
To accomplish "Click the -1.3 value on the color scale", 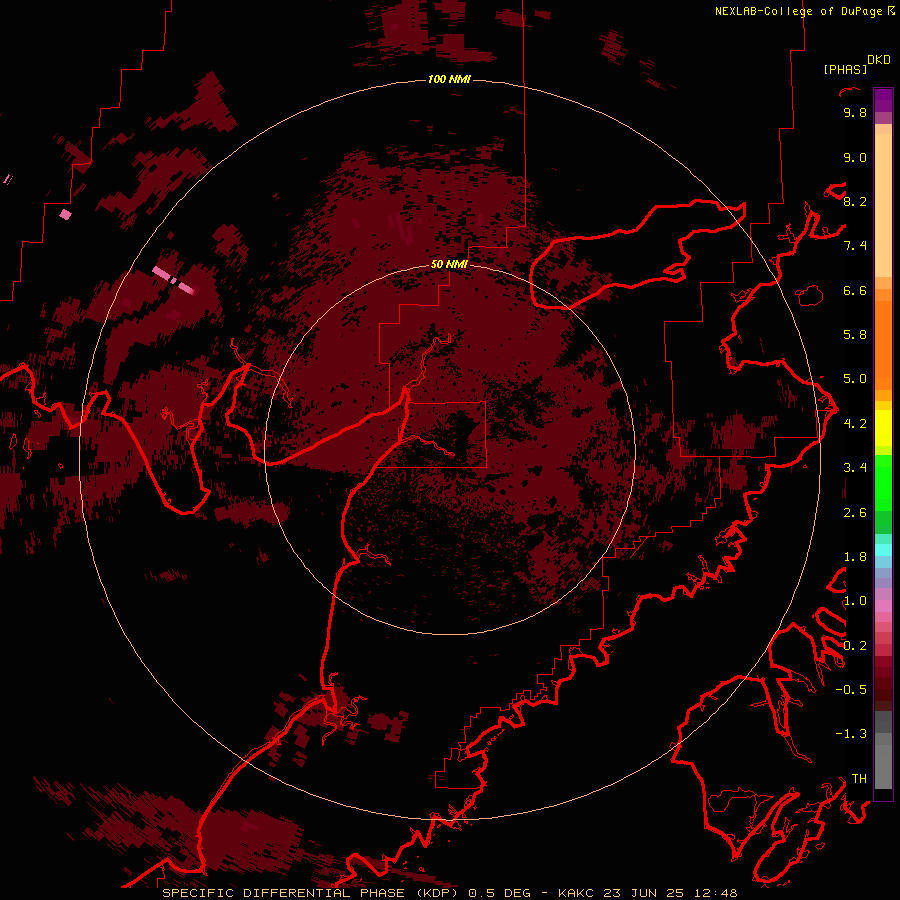I will tap(851, 734).
